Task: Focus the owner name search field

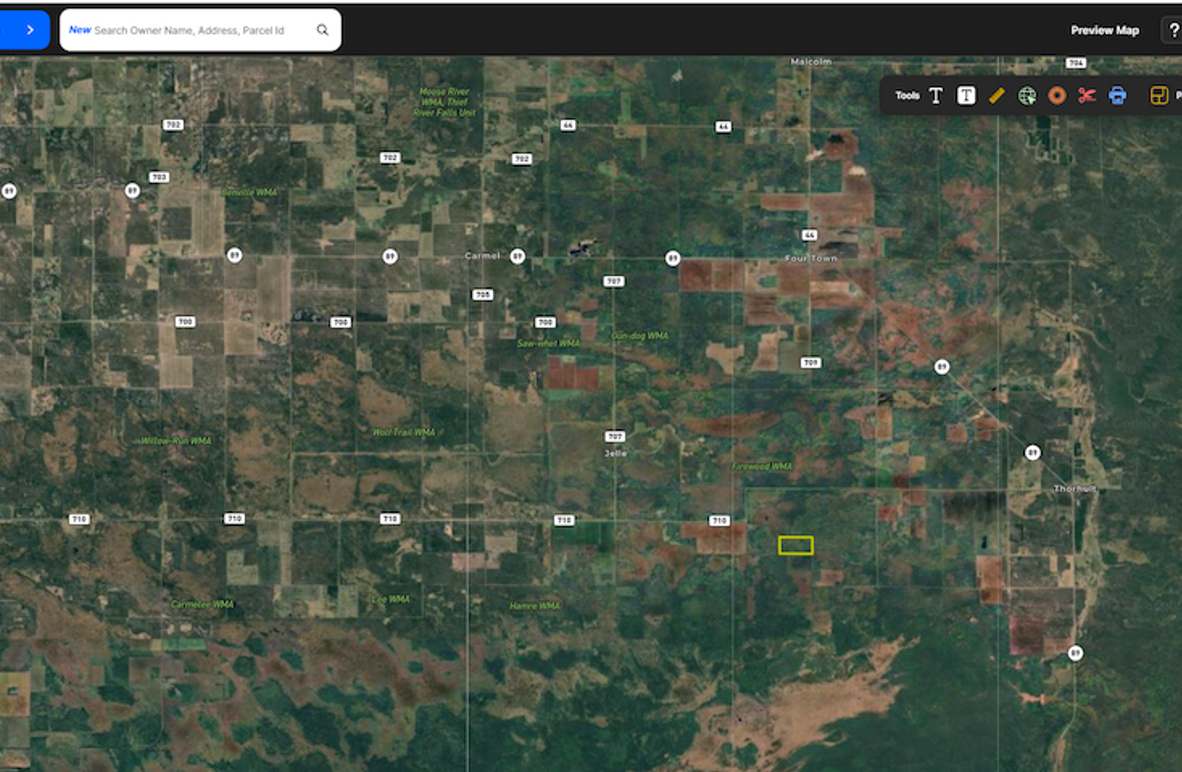Action: pyautogui.click(x=190, y=30)
